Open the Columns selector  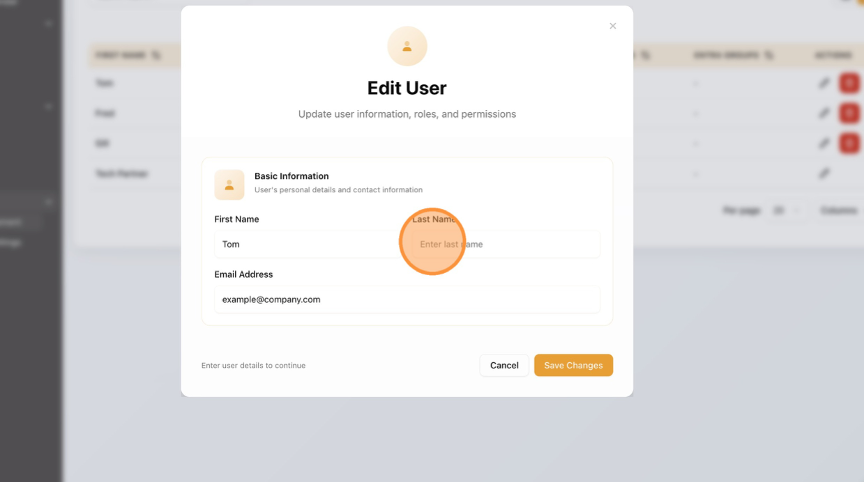pyautogui.click(x=838, y=211)
